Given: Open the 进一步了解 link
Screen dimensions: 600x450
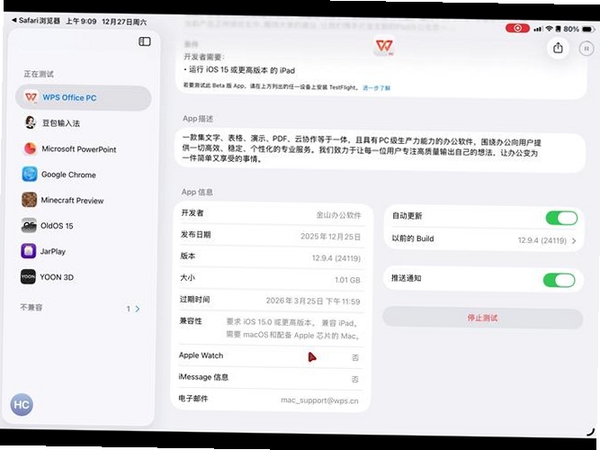Looking at the screenshot, I should pyautogui.click(x=376, y=88).
